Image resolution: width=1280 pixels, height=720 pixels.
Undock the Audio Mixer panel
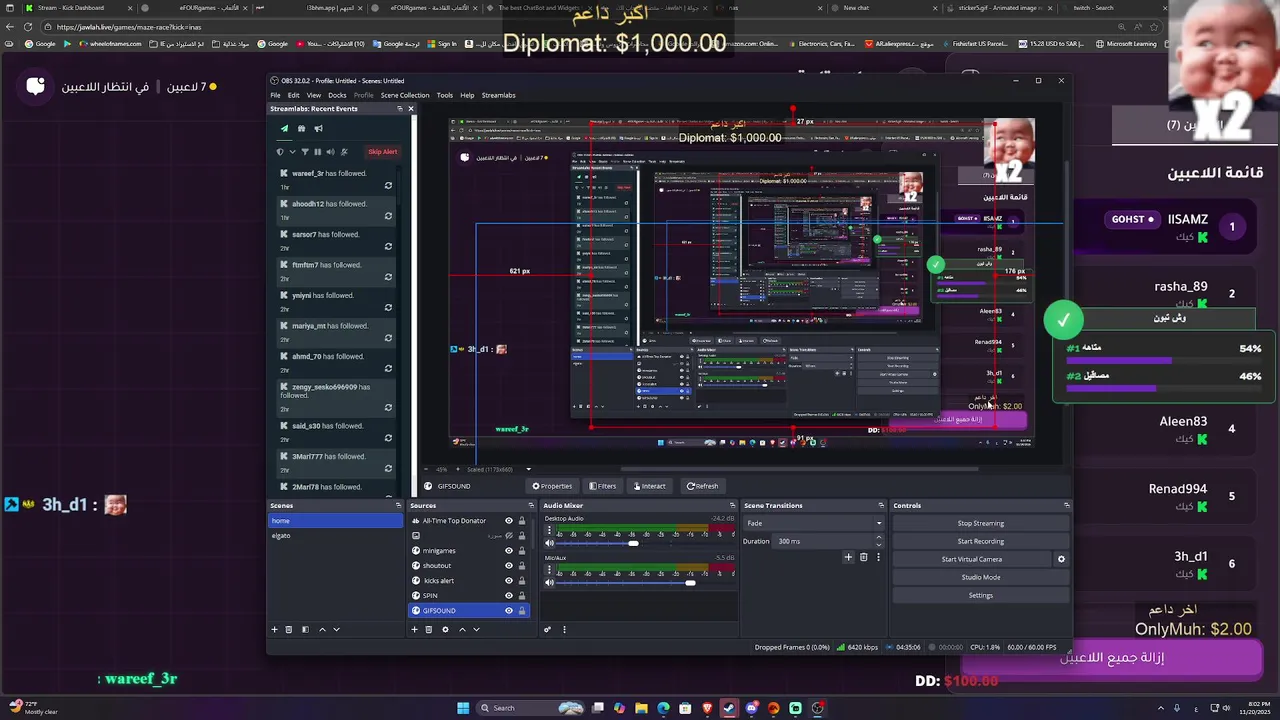[732, 505]
